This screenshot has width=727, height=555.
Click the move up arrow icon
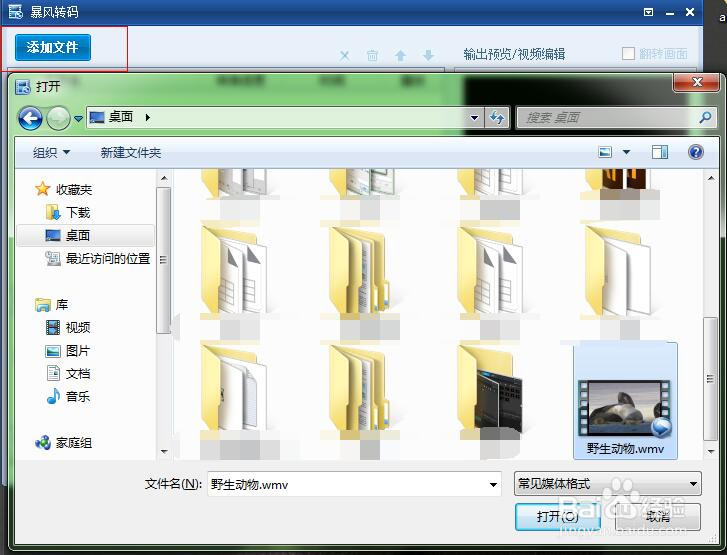401,56
